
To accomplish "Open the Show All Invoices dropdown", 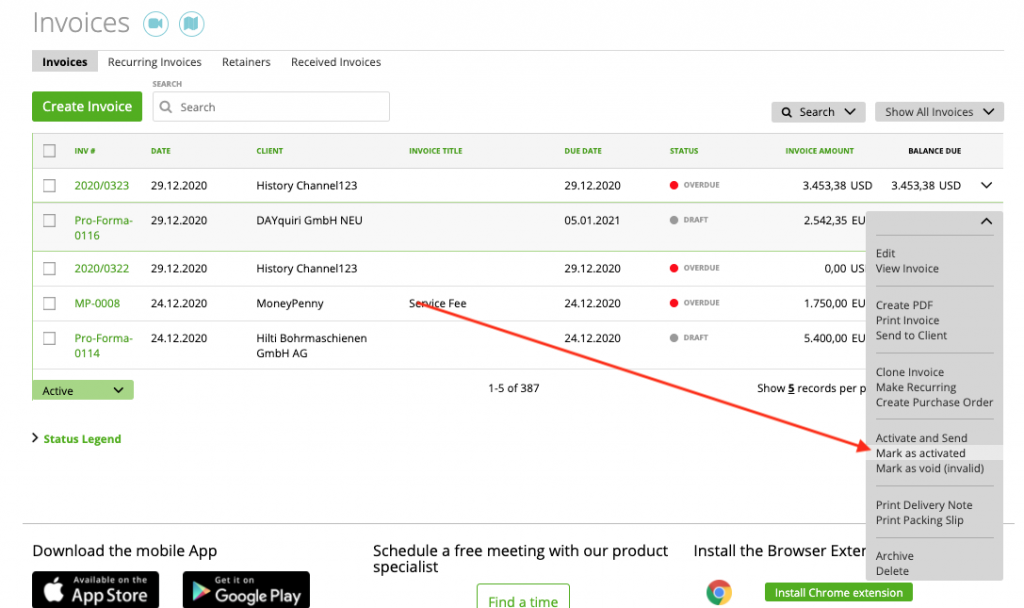I will (x=938, y=112).
